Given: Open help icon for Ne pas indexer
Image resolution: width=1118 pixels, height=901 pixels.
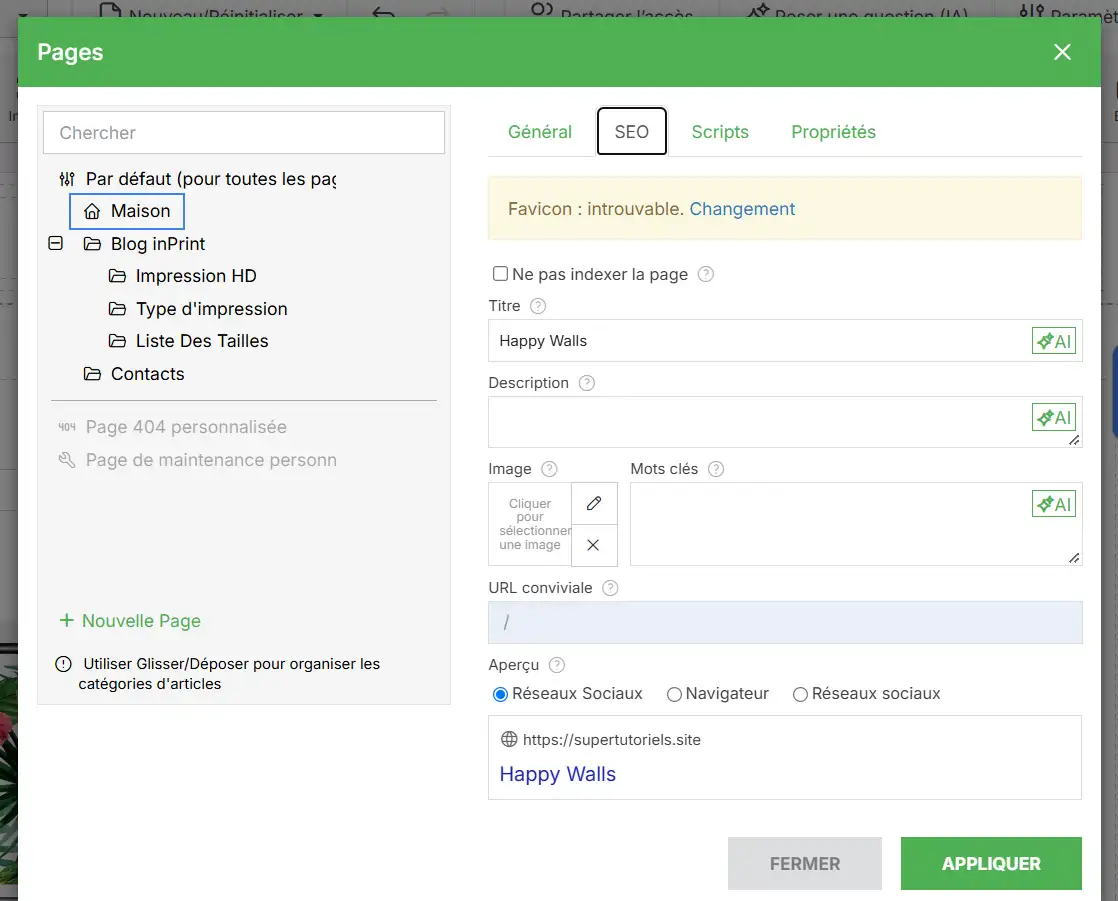Looking at the screenshot, I should tap(706, 274).
